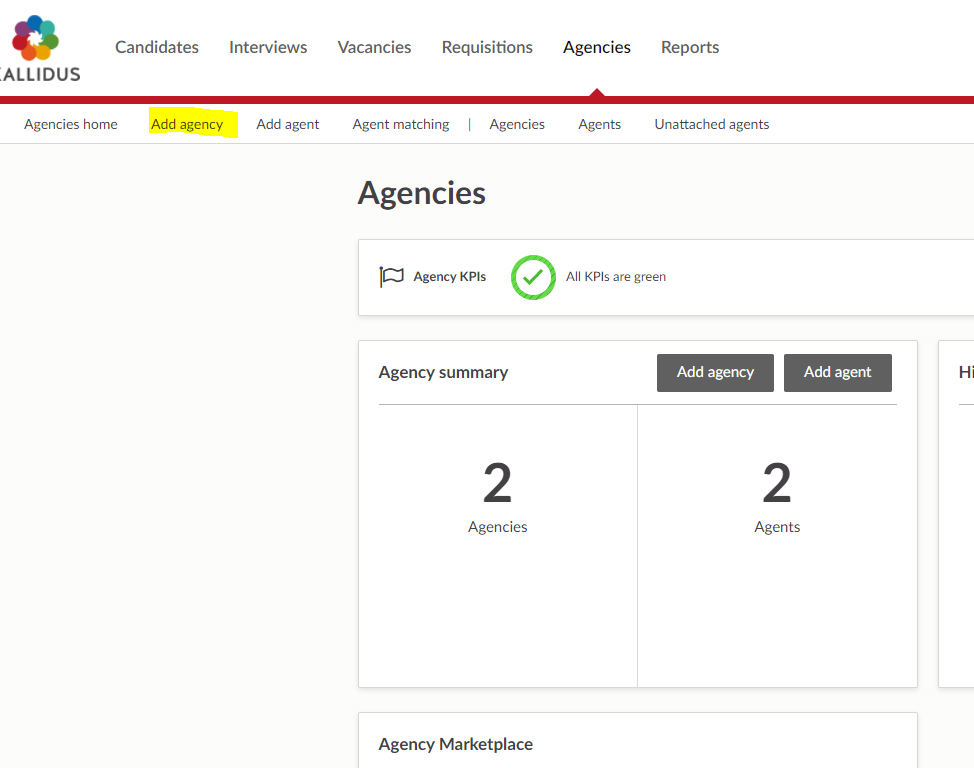Click the Agency KPIs flag icon
Image resolution: width=974 pixels, height=768 pixels.
coord(392,276)
